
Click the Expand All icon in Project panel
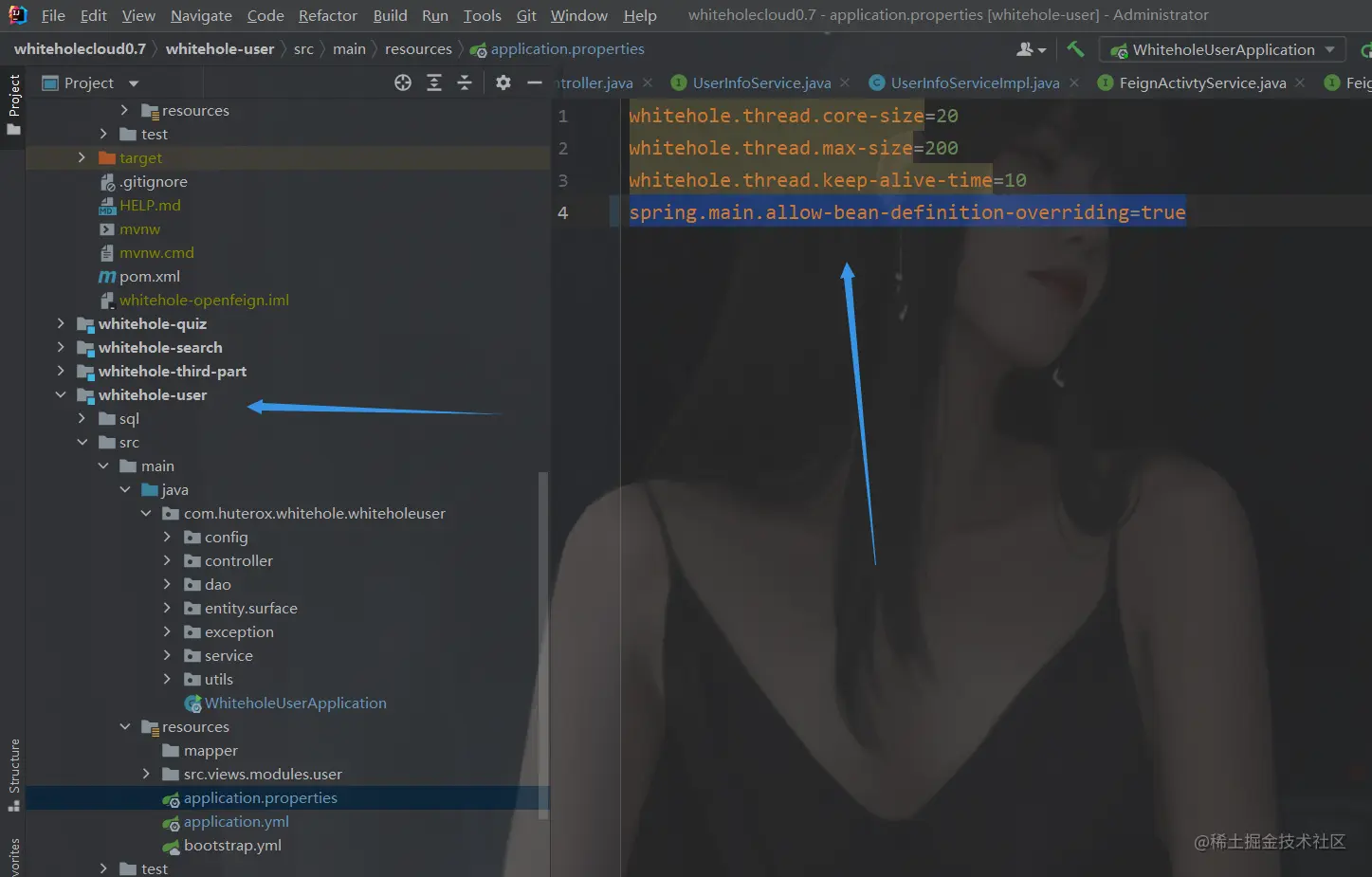click(434, 82)
